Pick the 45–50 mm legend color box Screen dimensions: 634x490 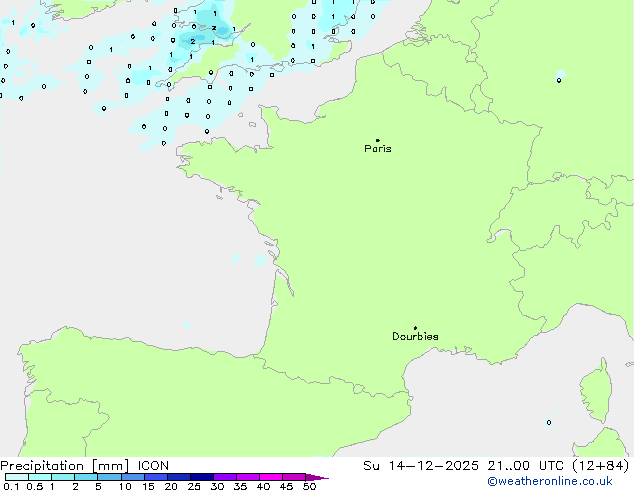coord(294,477)
